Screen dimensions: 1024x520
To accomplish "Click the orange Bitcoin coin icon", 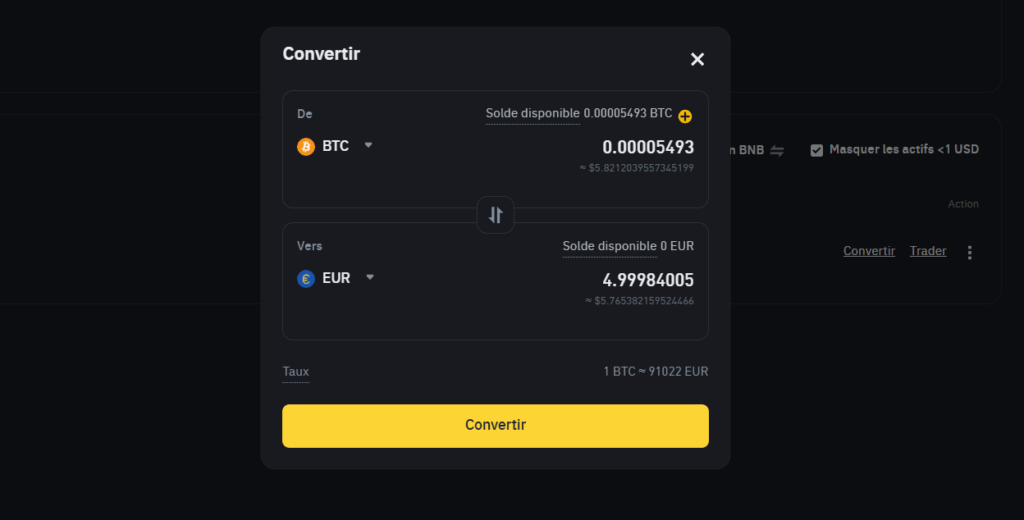I will [x=306, y=146].
